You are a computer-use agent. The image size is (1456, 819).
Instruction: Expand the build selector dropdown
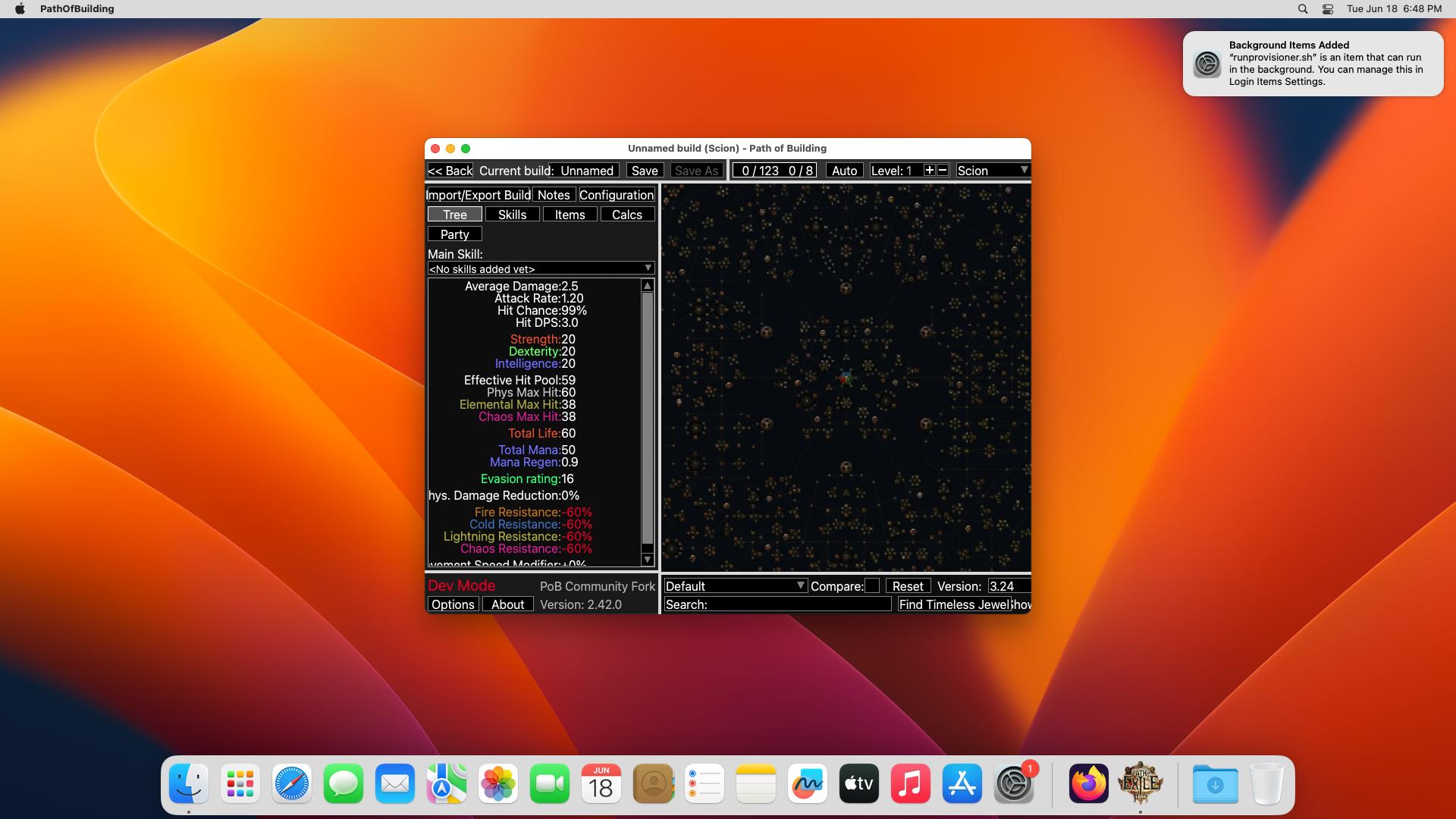coord(588,170)
